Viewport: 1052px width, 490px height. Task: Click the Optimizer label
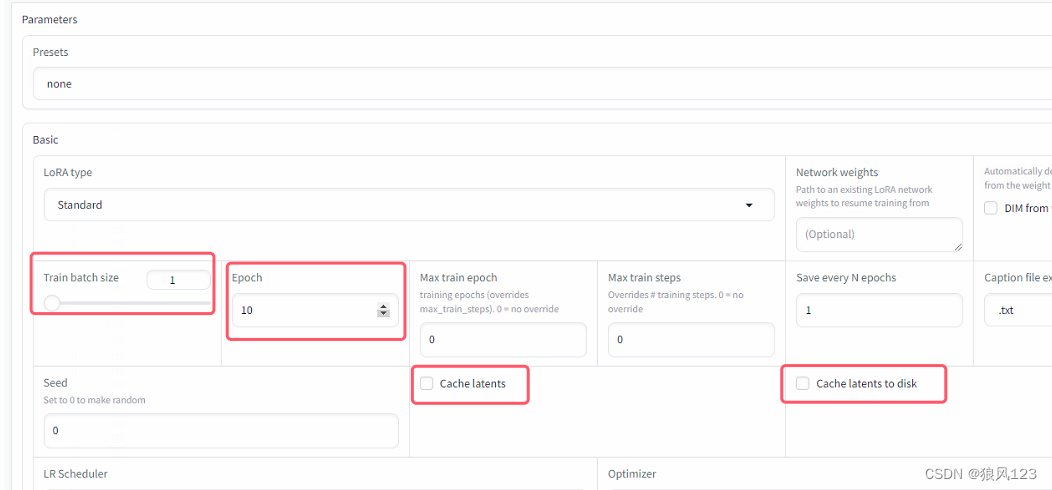tap(632, 473)
